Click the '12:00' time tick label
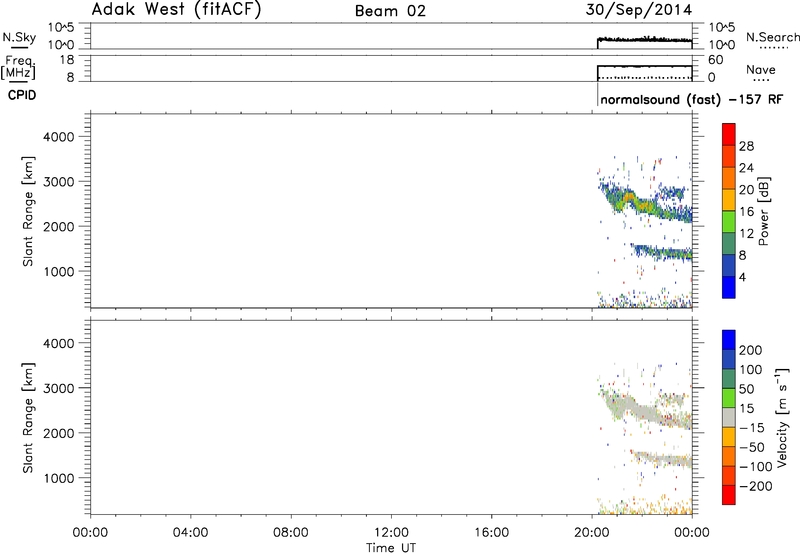This screenshot has width=800, height=554. click(x=391, y=533)
